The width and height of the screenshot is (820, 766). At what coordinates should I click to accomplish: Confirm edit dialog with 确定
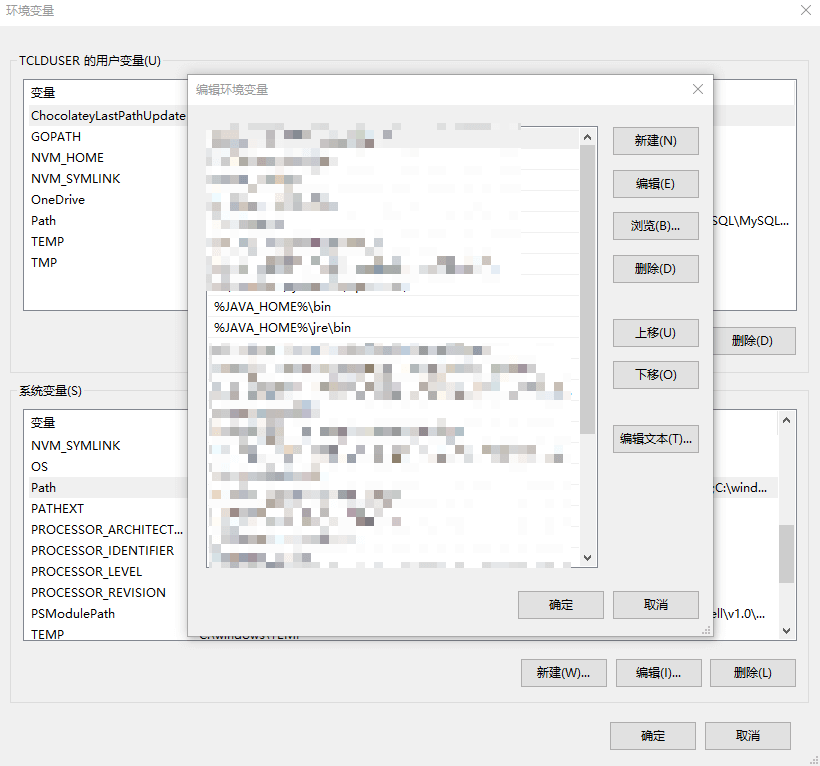[x=560, y=605]
